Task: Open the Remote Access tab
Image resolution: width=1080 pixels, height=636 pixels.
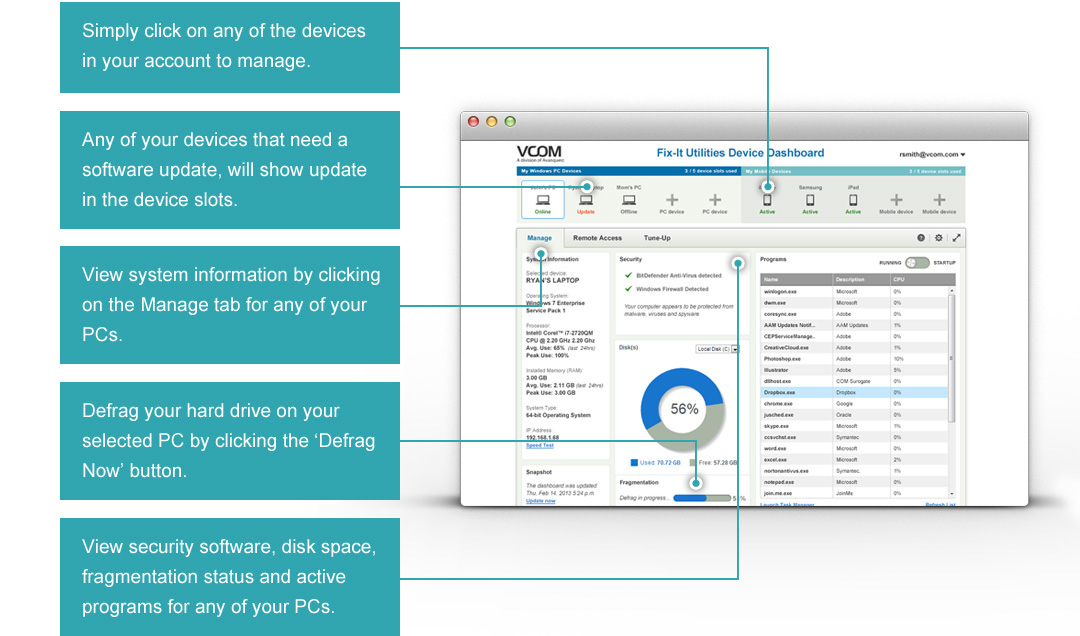Action: coord(597,238)
